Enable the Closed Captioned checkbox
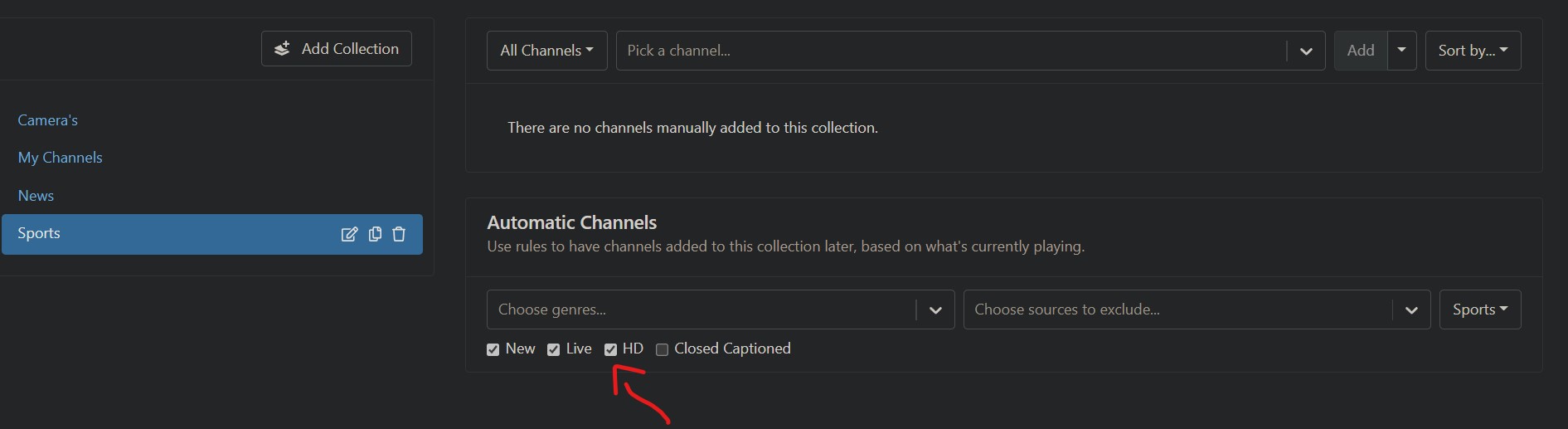 click(663, 349)
